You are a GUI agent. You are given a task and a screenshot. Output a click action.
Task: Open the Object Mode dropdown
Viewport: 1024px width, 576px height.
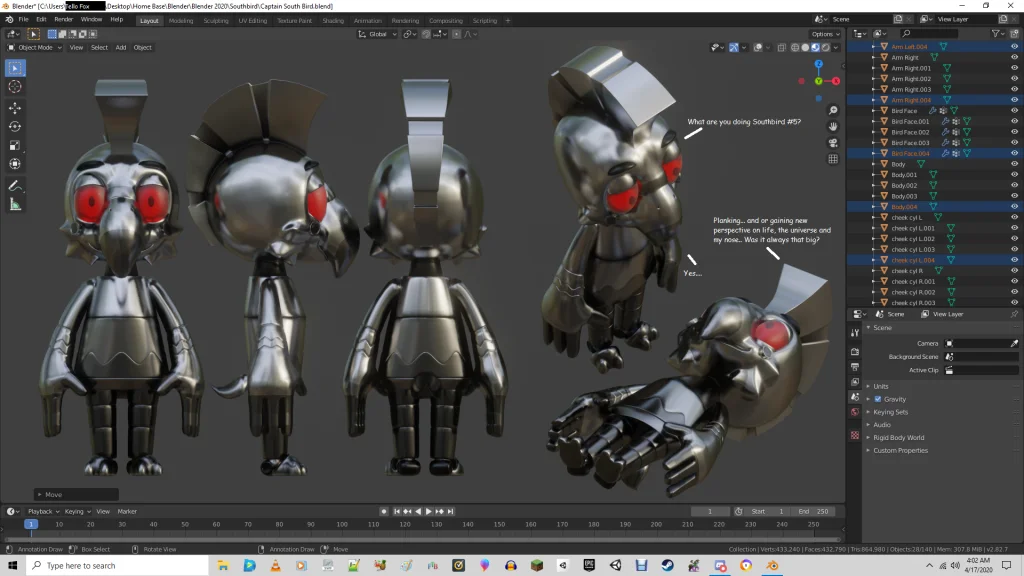coord(35,48)
